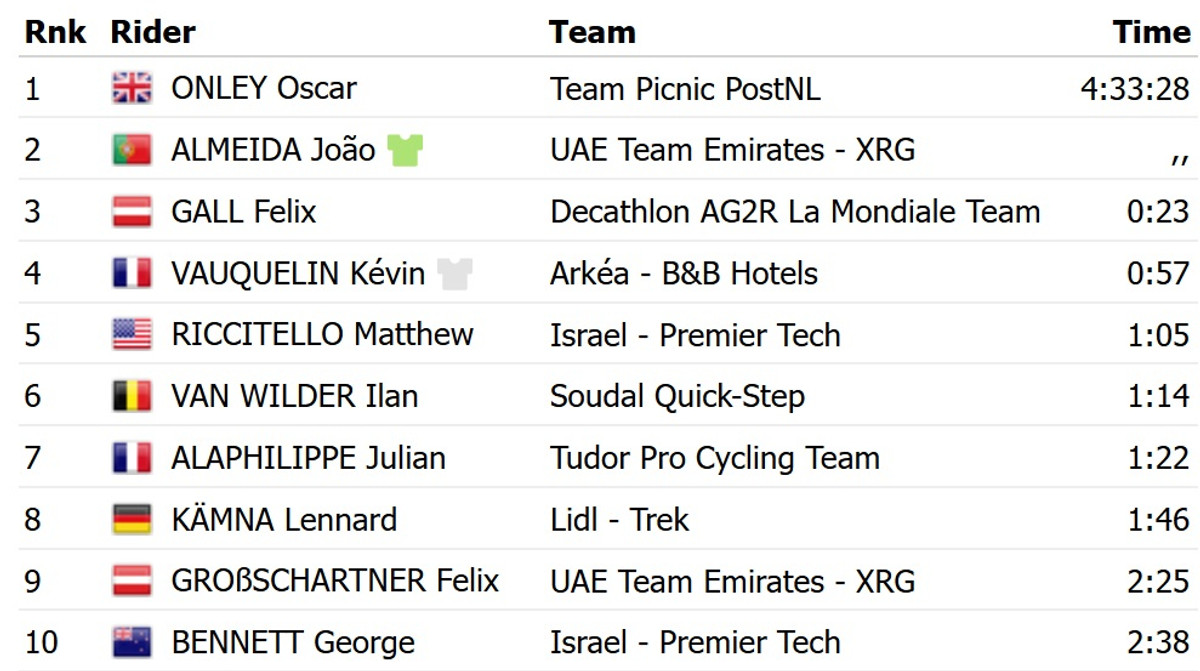Image resolution: width=1200 pixels, height=671 pixels.
Task: Open rider ONLEY Oscar's profile
Action: point(264,88)
